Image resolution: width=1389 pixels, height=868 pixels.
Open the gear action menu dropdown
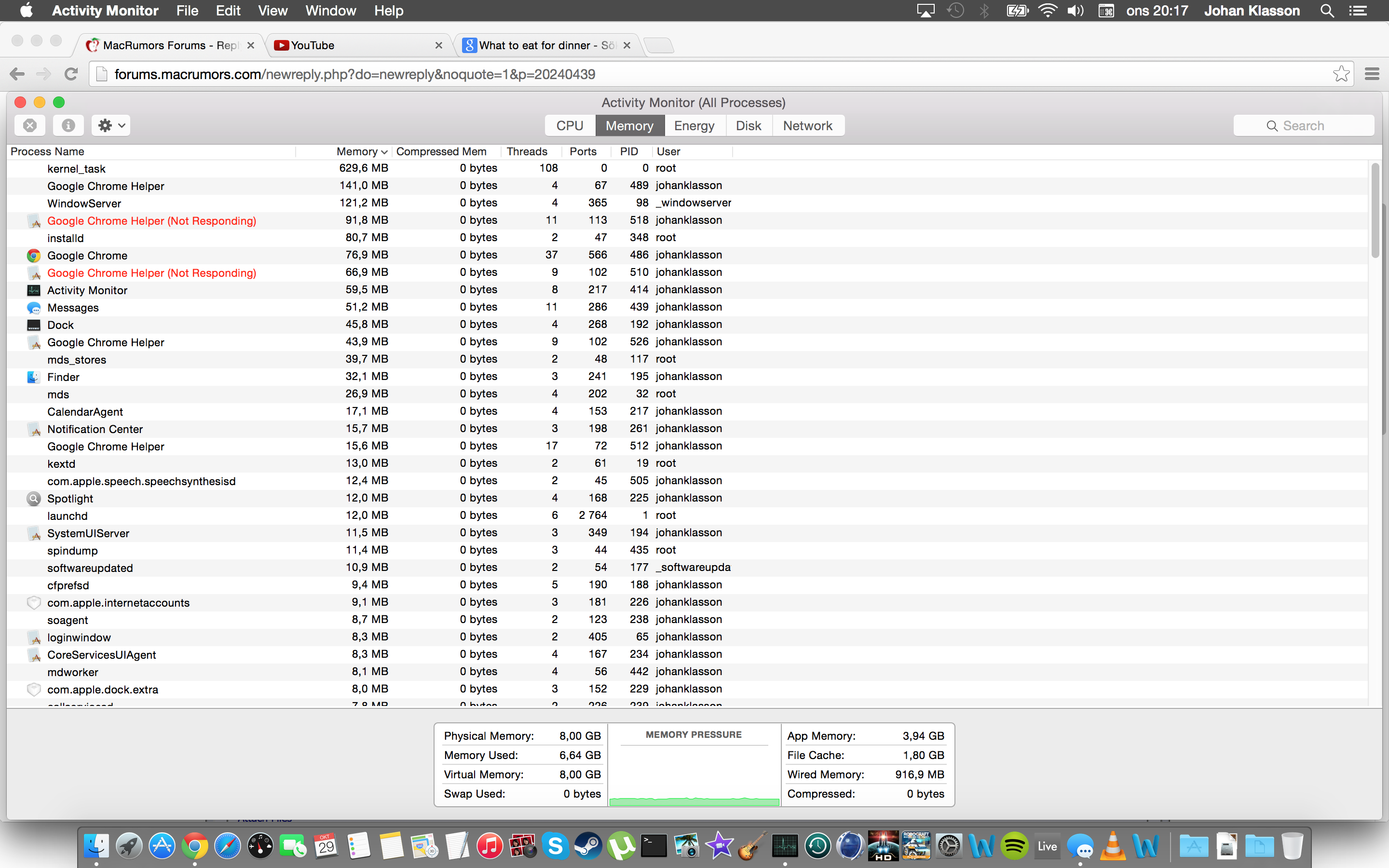click(111, 125)
